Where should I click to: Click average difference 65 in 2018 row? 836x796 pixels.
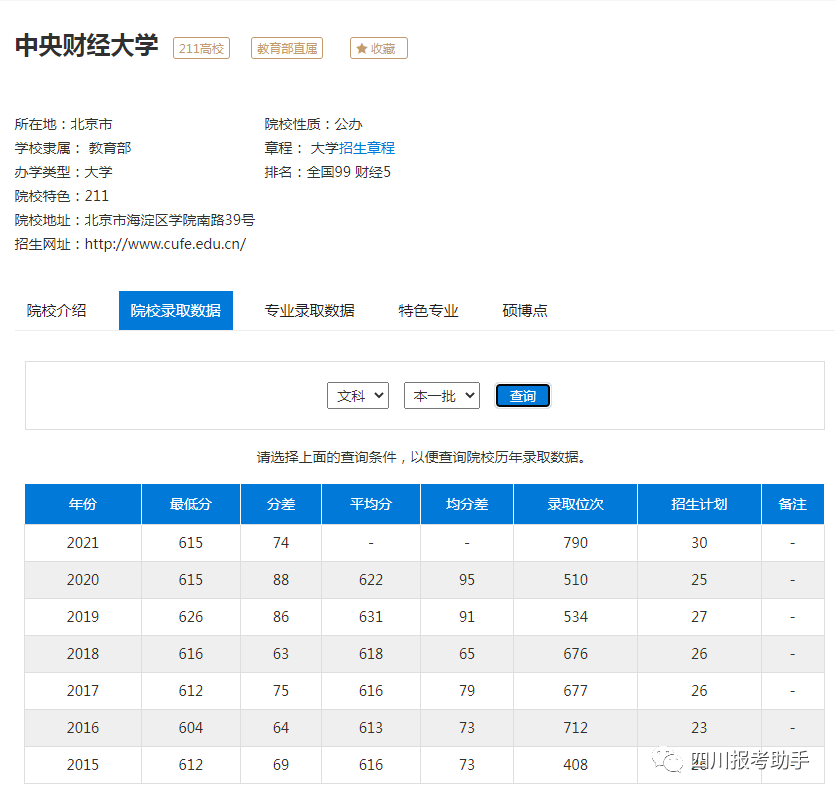tap(467, 654)
